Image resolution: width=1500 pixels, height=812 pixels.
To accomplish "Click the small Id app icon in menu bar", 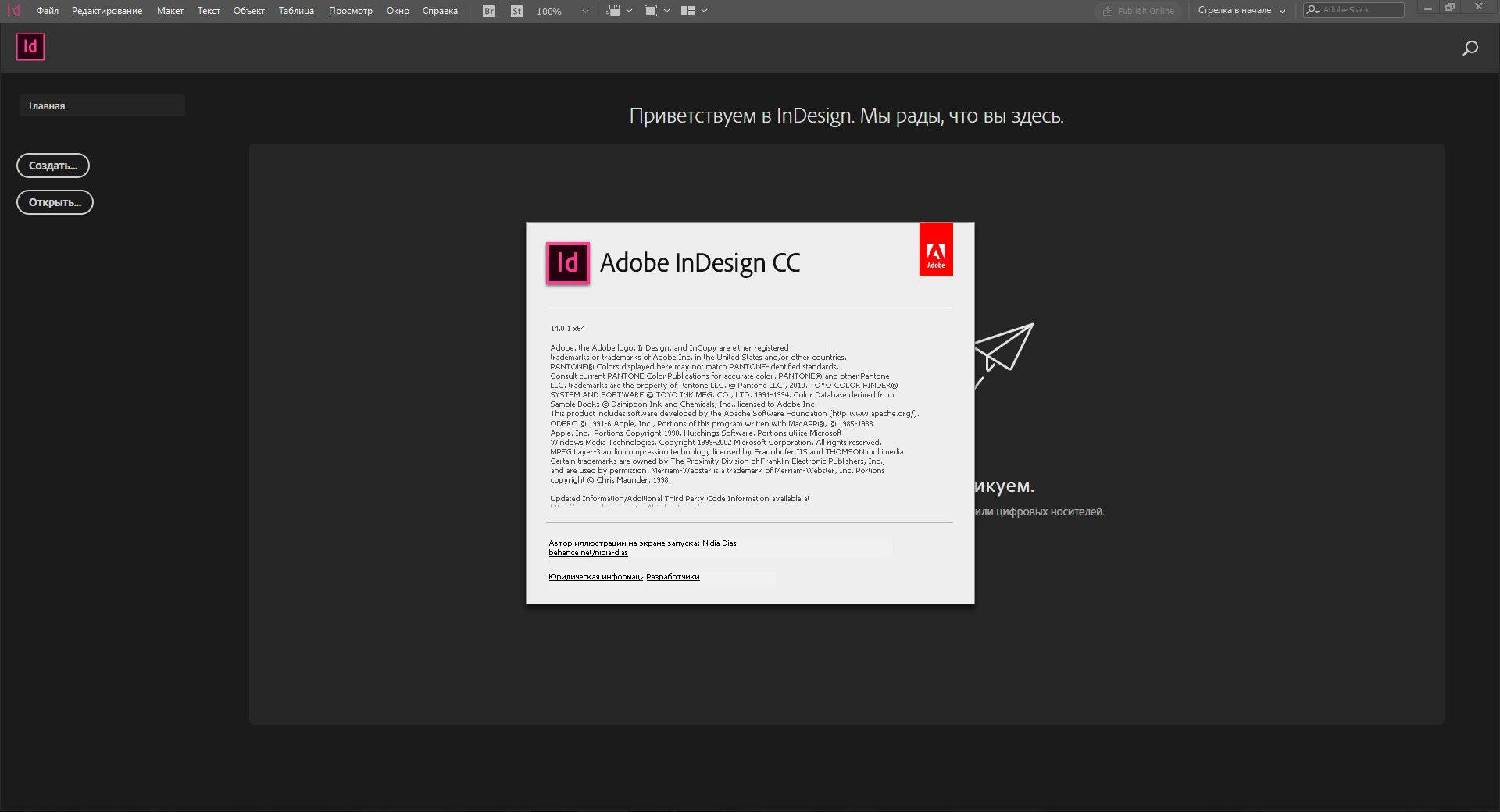I will (x=13, y=10).
